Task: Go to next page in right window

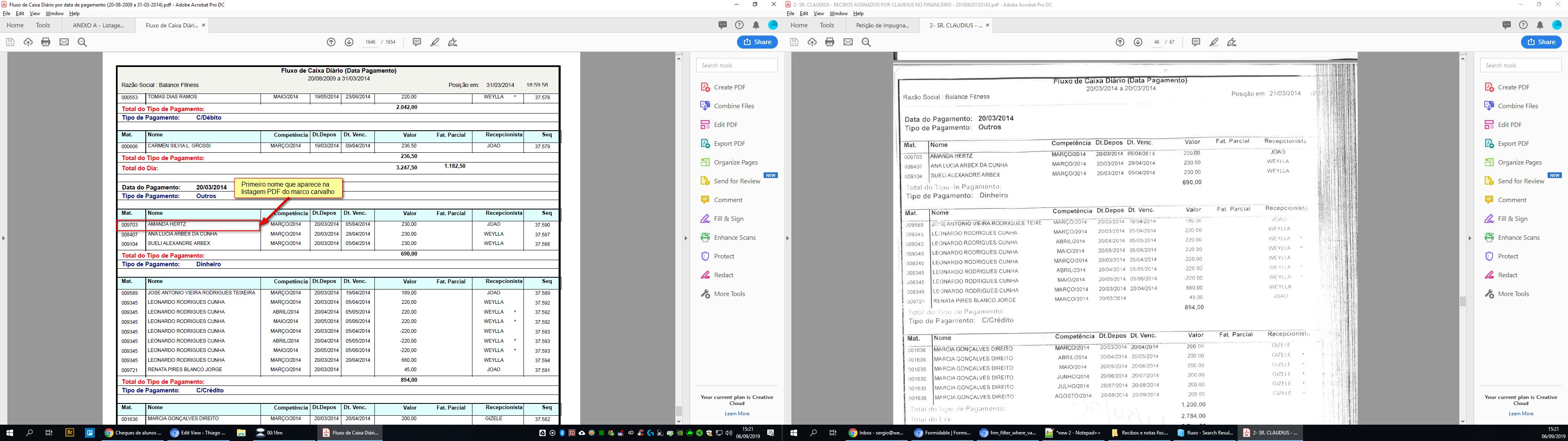Action: [x=1138, y=42]
